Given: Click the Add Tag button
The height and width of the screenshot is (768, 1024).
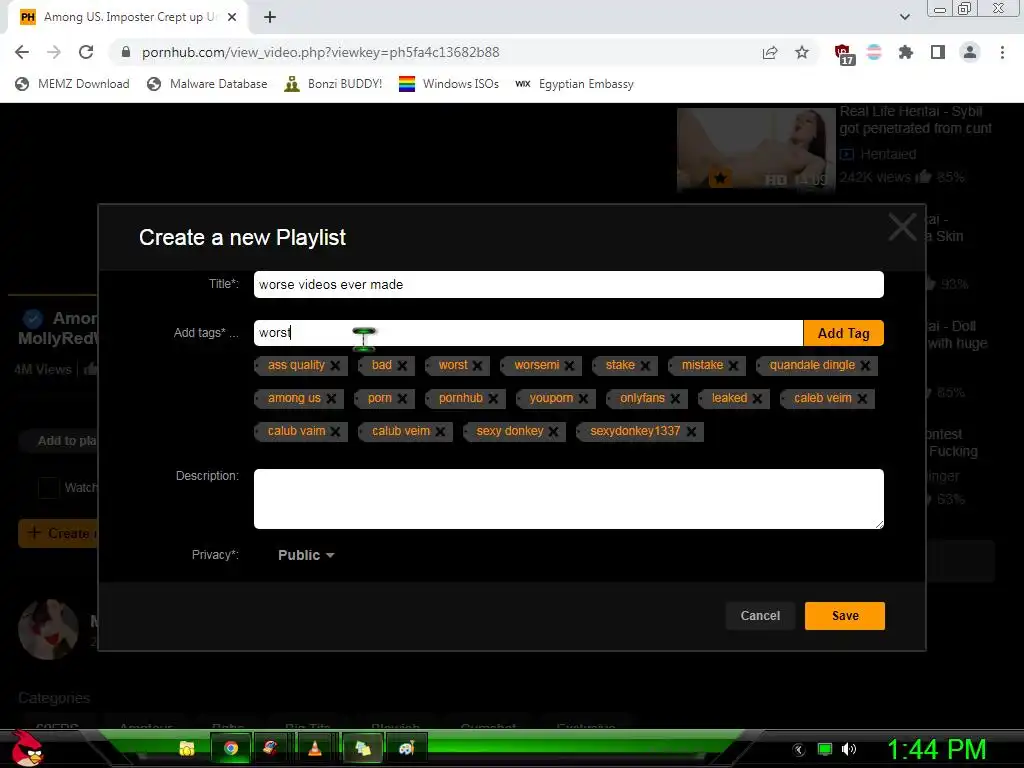Looking at the screenshot, I should pyautogui.click(x=843, y=333).
